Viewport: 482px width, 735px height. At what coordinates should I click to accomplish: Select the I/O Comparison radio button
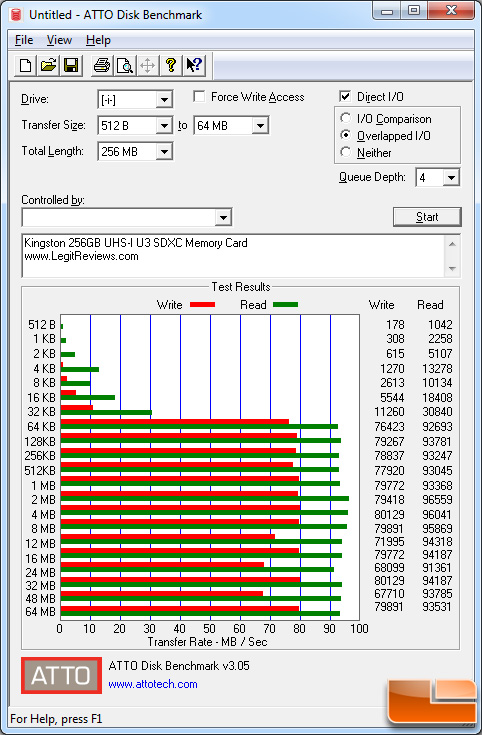coord(346,118)
